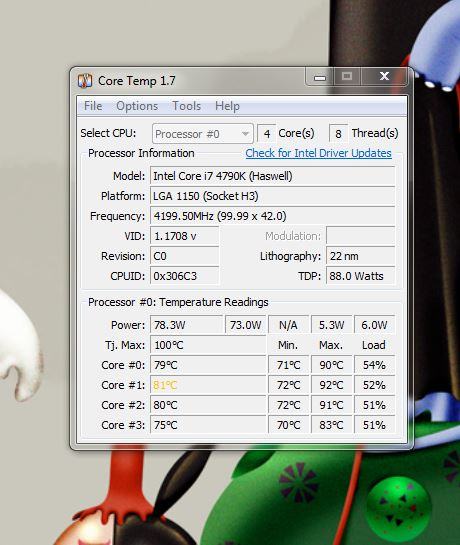The width and height of the screenshot is (460, 545).
Task: Close the Core Temp window
Action: tap(384, 77)
